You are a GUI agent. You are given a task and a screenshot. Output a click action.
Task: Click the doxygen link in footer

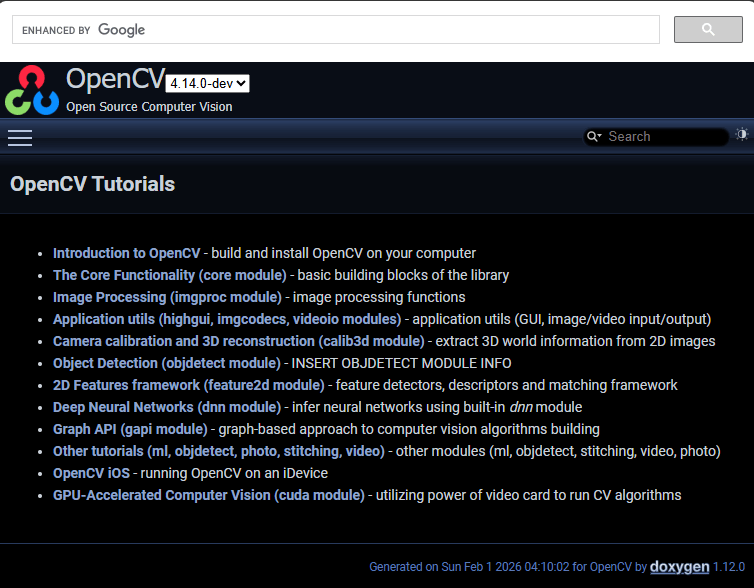coord(679,567)
